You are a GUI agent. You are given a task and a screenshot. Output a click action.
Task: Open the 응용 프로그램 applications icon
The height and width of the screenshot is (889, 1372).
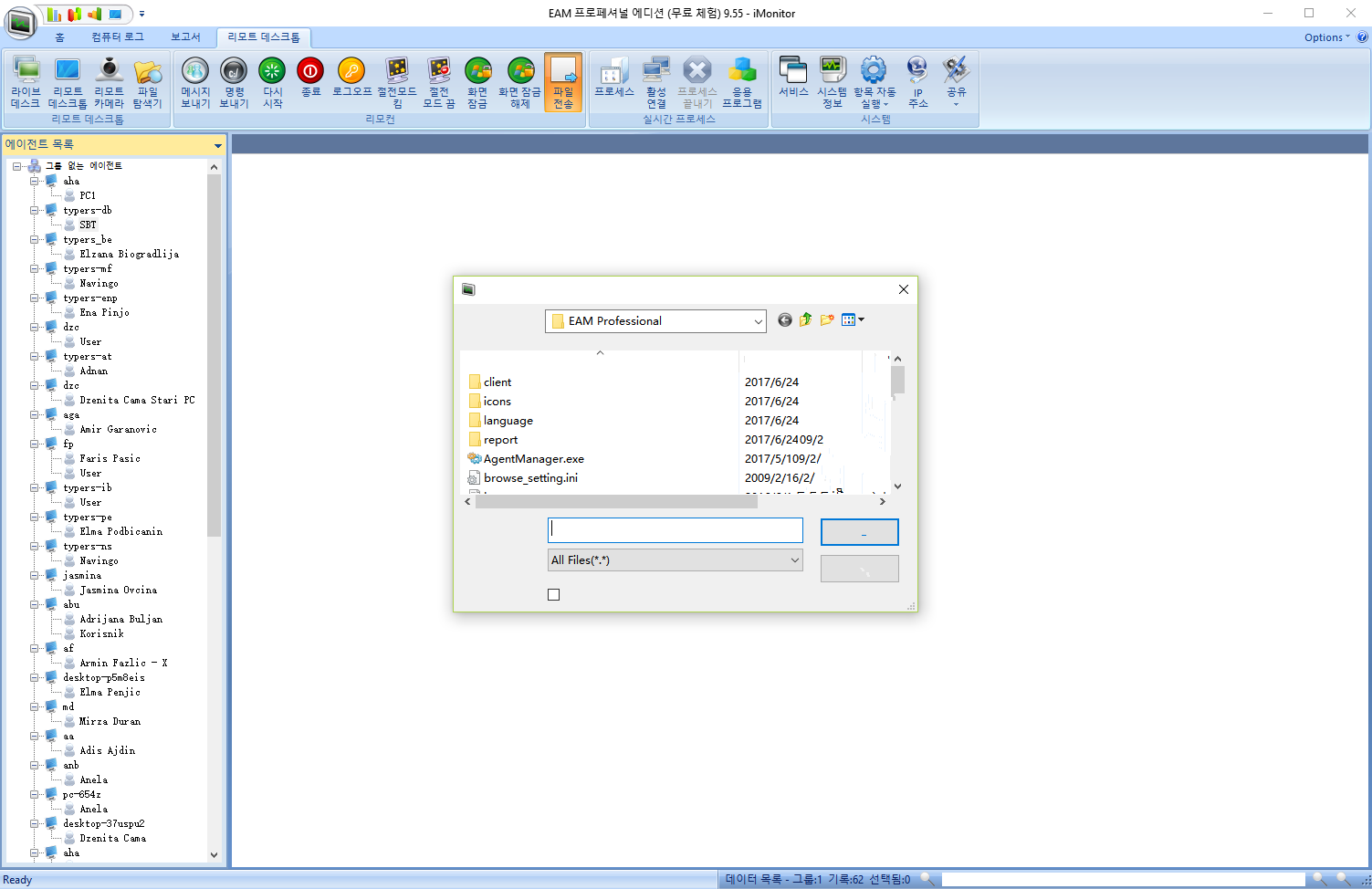(742, 82)
